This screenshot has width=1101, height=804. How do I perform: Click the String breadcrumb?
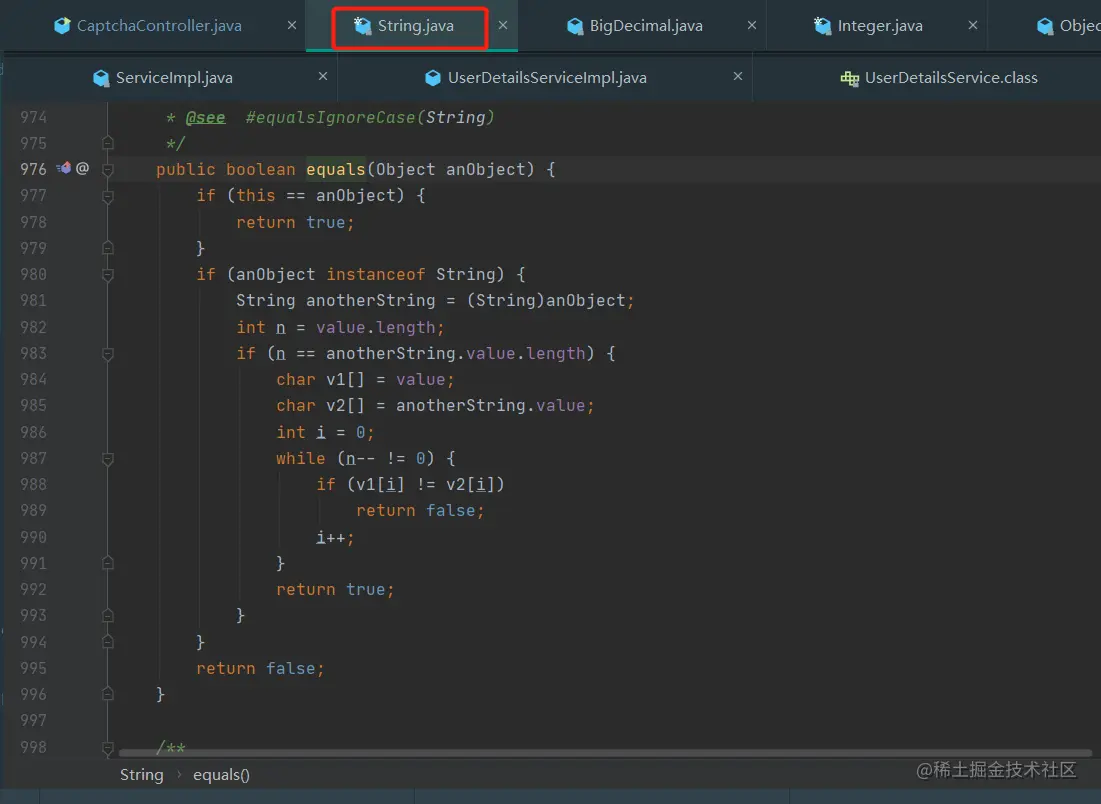142,775
